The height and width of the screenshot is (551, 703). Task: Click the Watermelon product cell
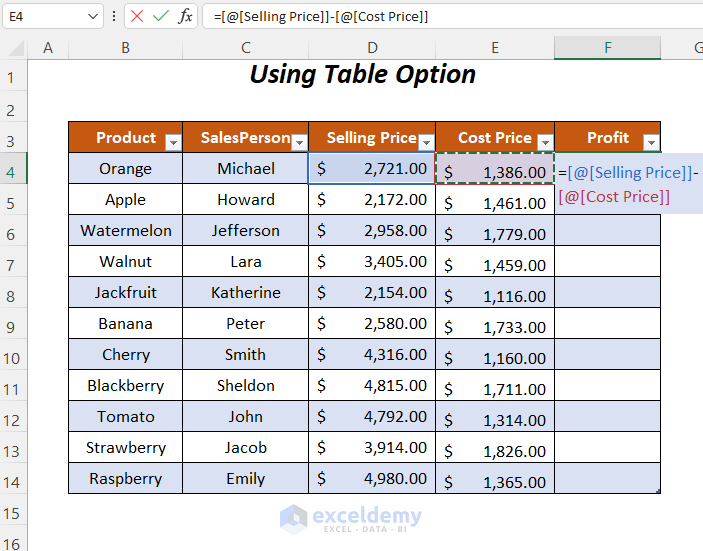tap(126, 231)
